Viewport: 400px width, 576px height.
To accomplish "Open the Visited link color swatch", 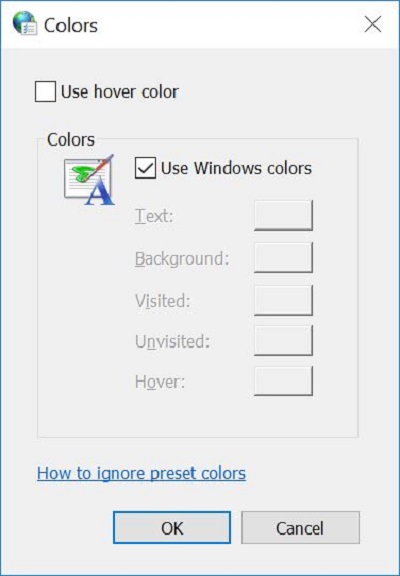I will tap(283, 300).
